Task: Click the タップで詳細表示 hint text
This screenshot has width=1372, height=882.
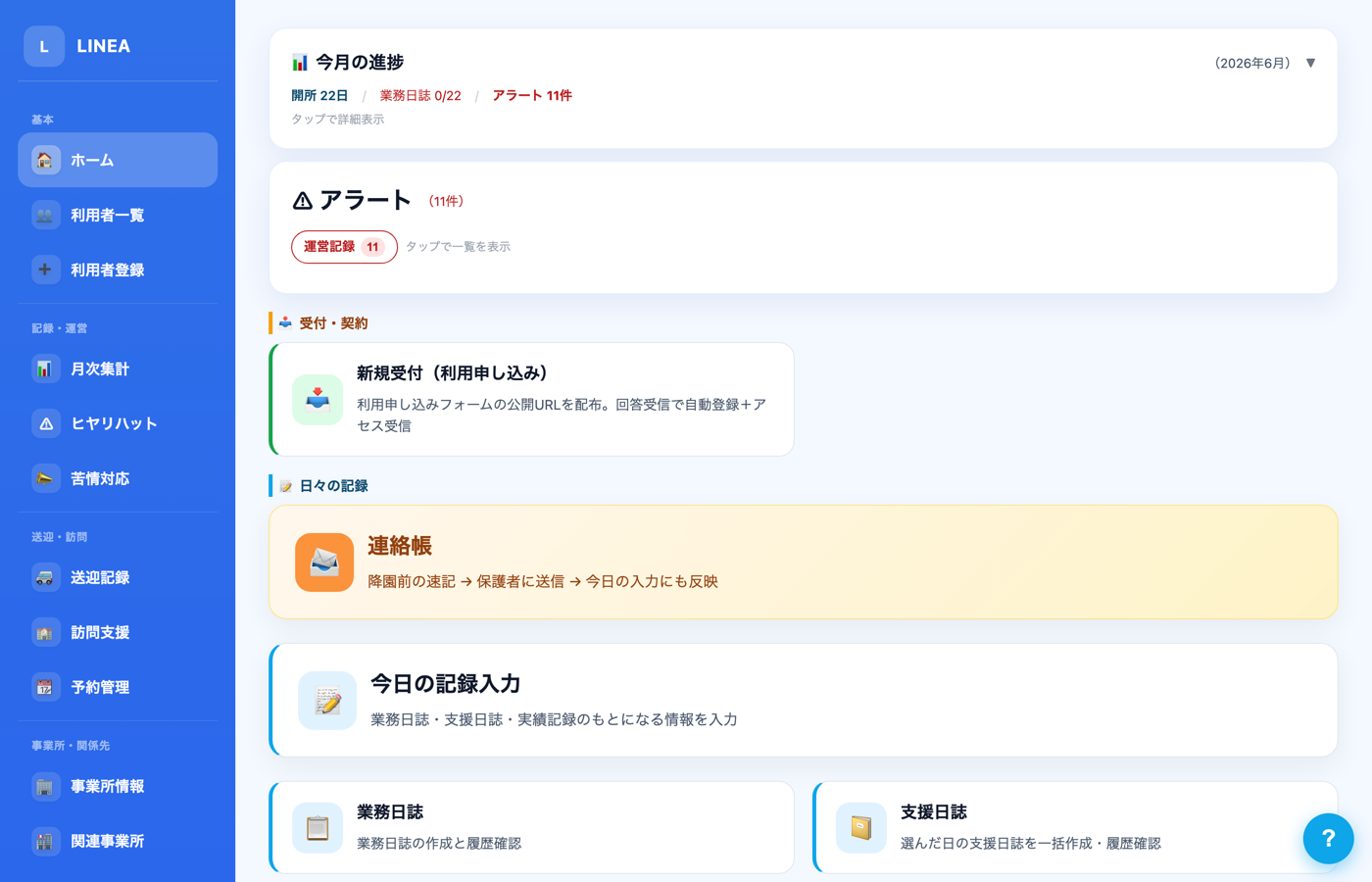Action: 338,120
